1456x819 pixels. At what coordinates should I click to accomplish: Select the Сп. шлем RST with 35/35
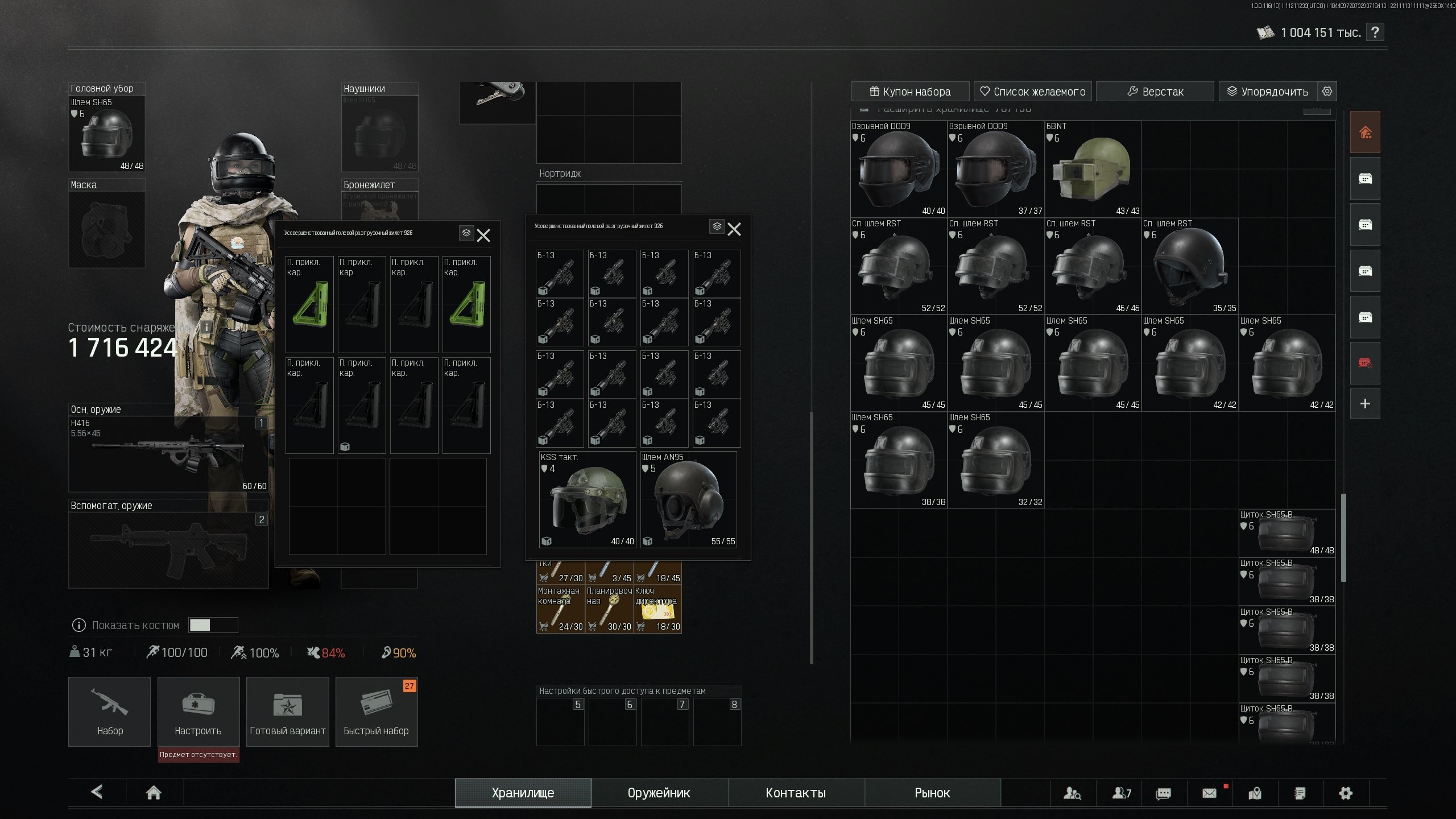pos(1190,266)
